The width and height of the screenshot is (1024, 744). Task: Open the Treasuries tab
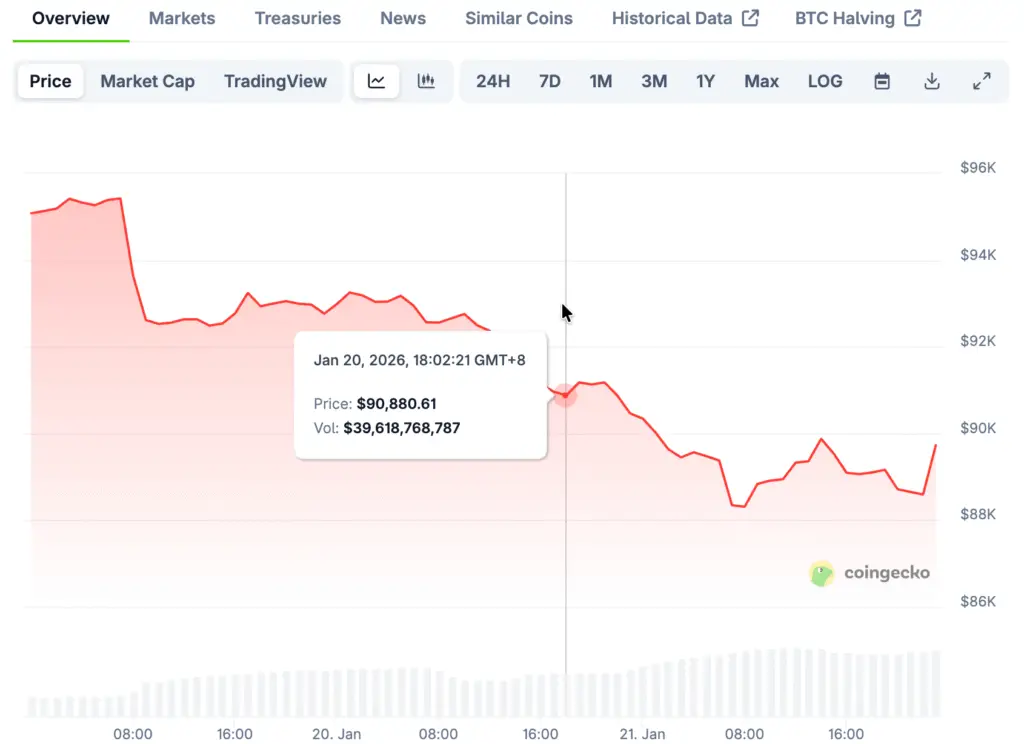298,18
